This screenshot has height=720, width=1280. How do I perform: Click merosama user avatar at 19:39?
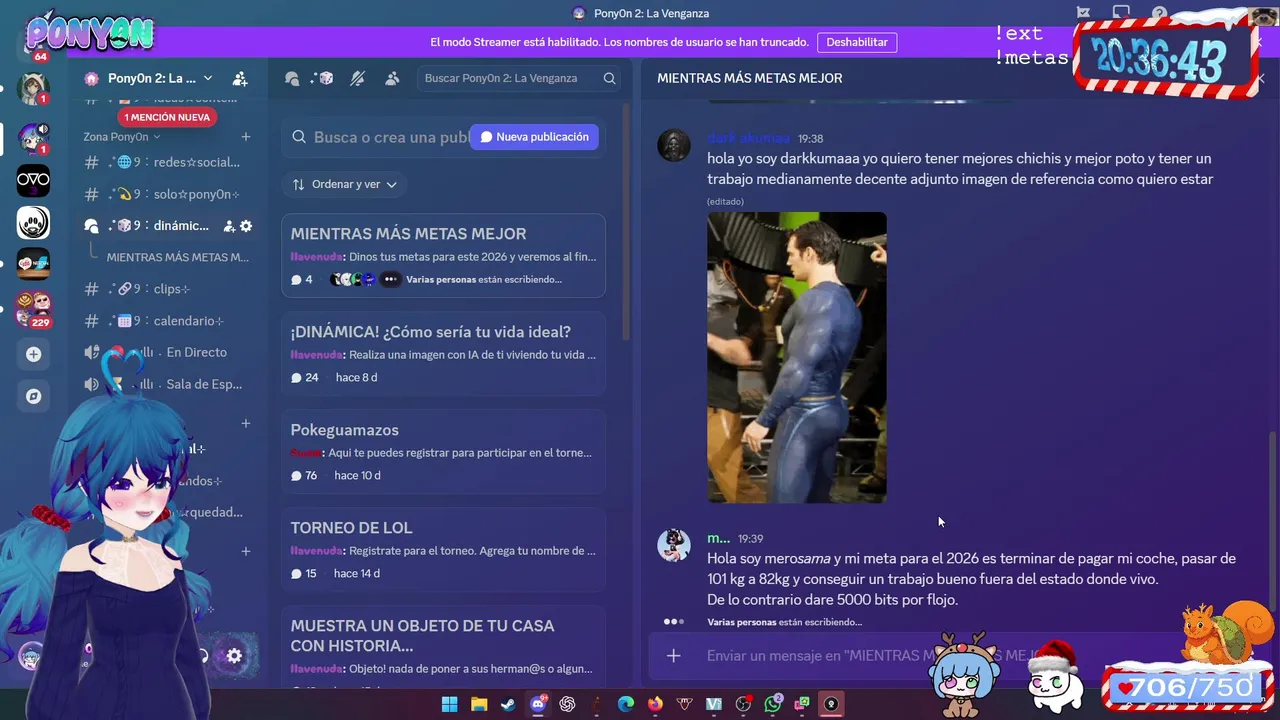point(674,545)
